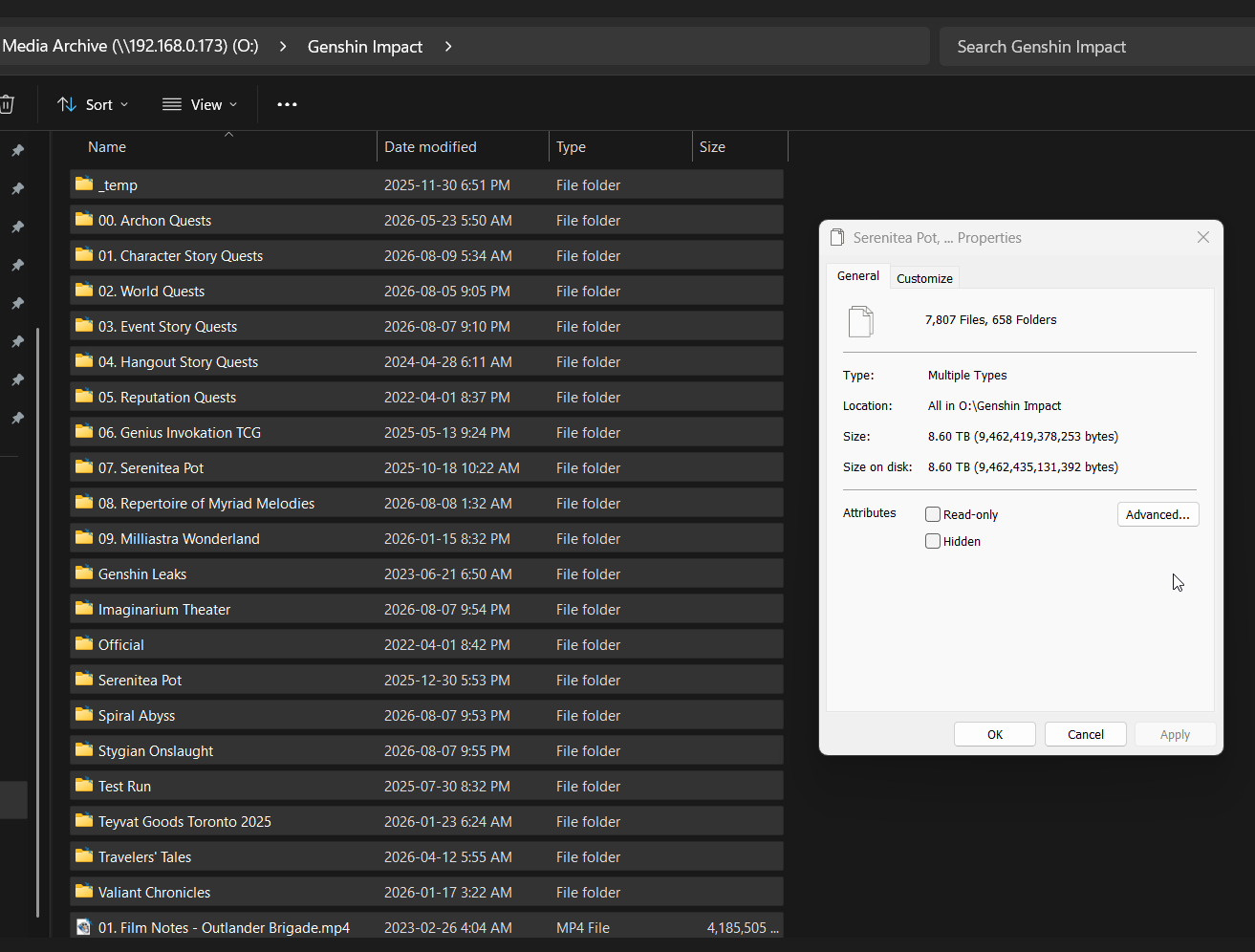Click the Film Notes MP4 file icon

coord(84,927)
